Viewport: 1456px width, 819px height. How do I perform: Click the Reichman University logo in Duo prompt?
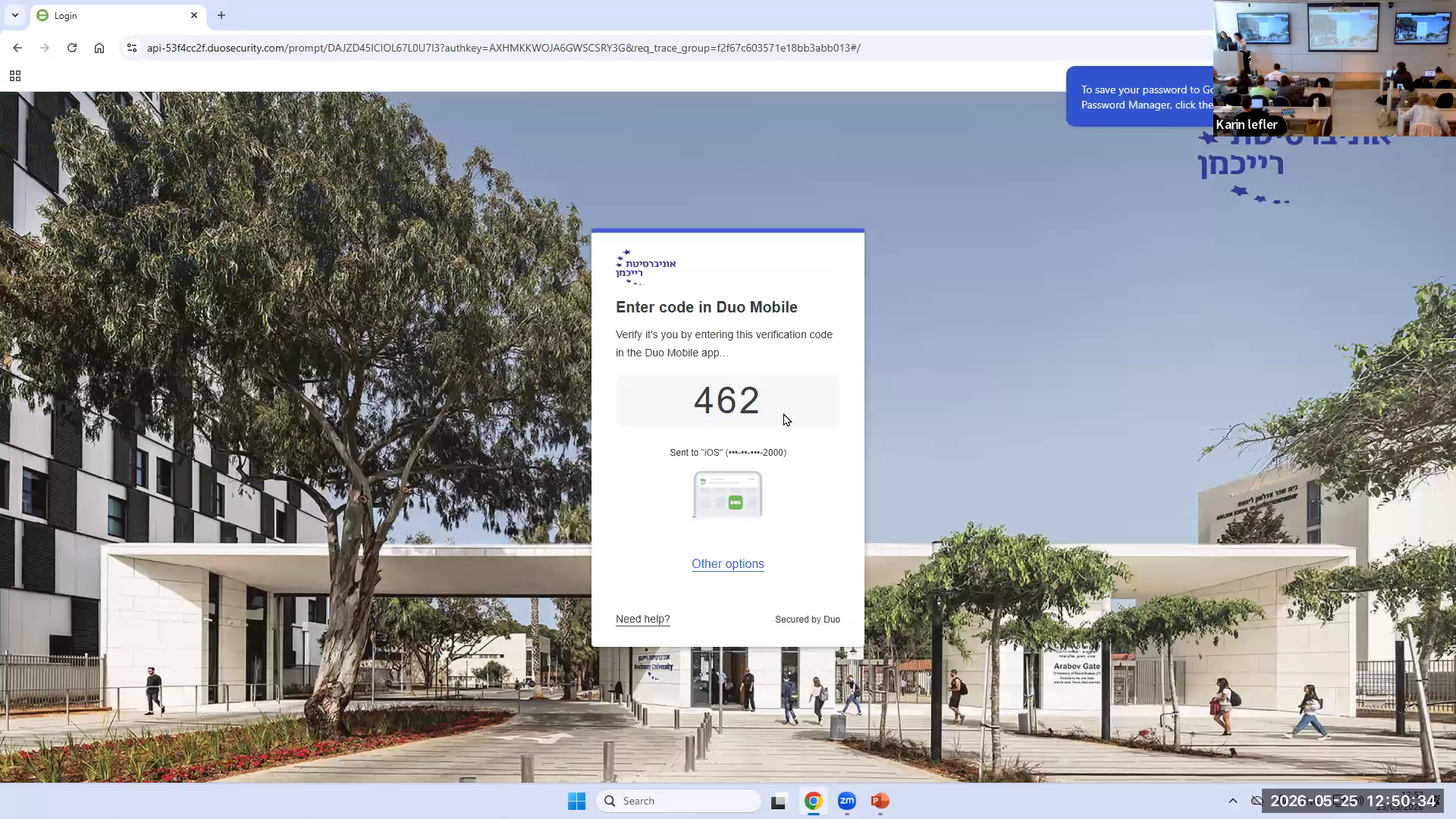645,267
